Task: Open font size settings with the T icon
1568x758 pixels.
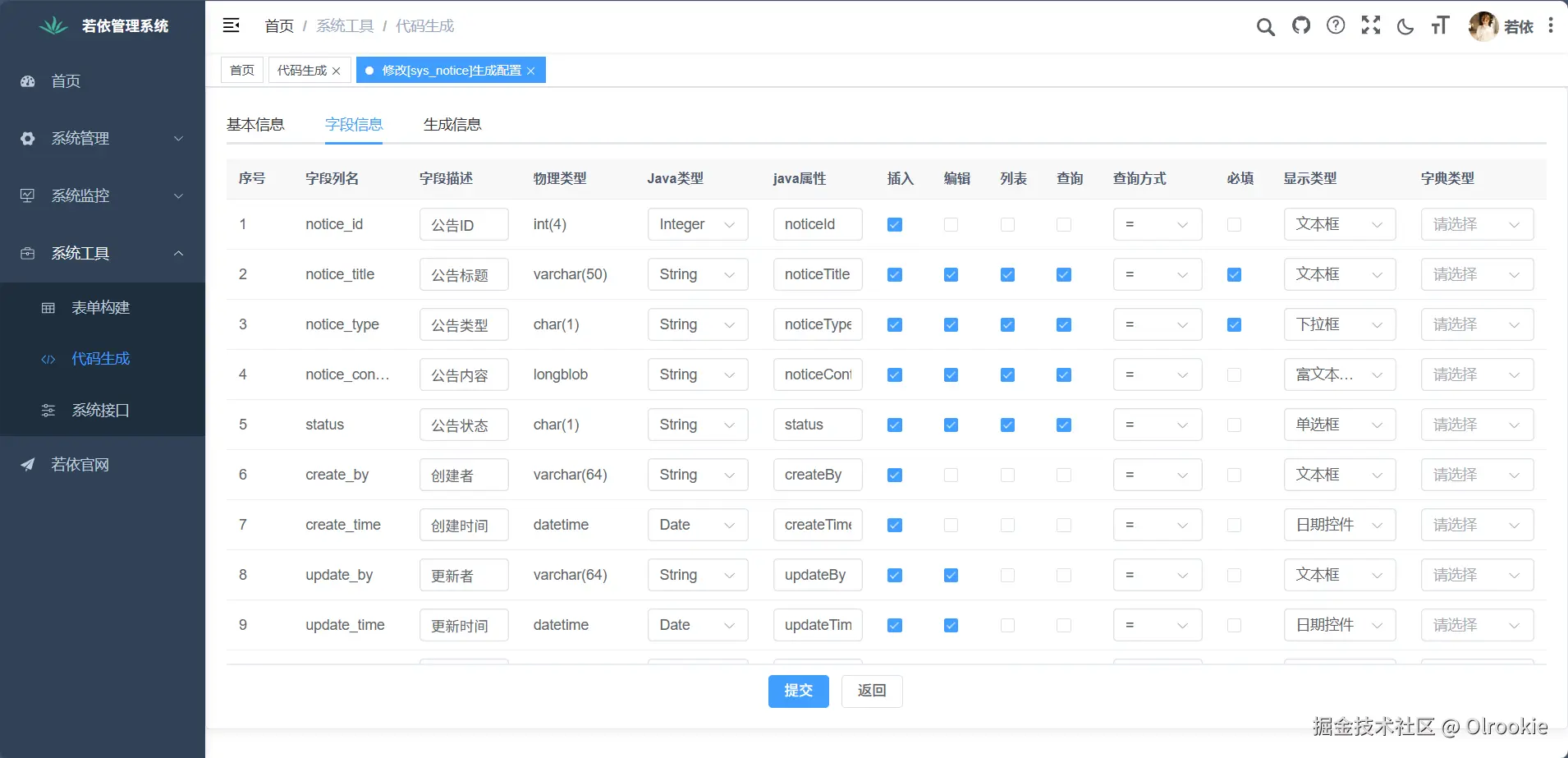Action: 1439,25
